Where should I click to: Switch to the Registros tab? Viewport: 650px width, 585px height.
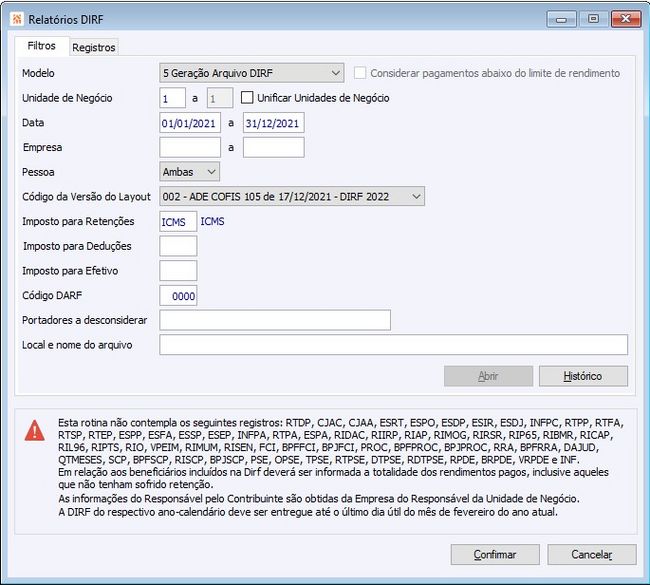click(x=94, y=47)
